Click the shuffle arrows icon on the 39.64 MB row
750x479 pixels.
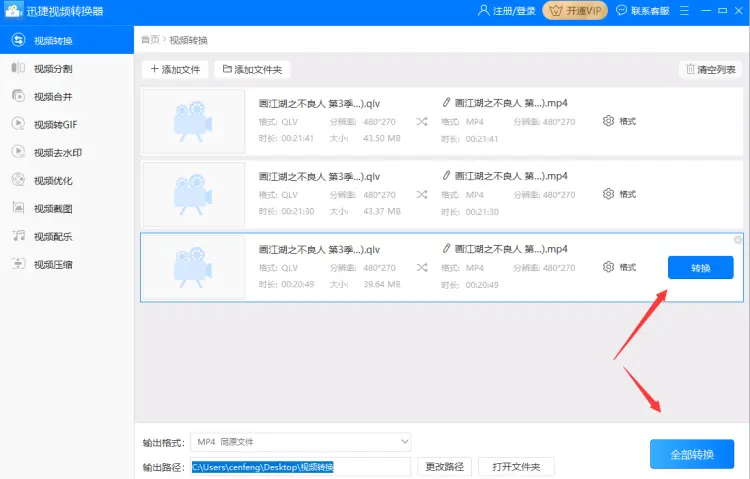421,267
